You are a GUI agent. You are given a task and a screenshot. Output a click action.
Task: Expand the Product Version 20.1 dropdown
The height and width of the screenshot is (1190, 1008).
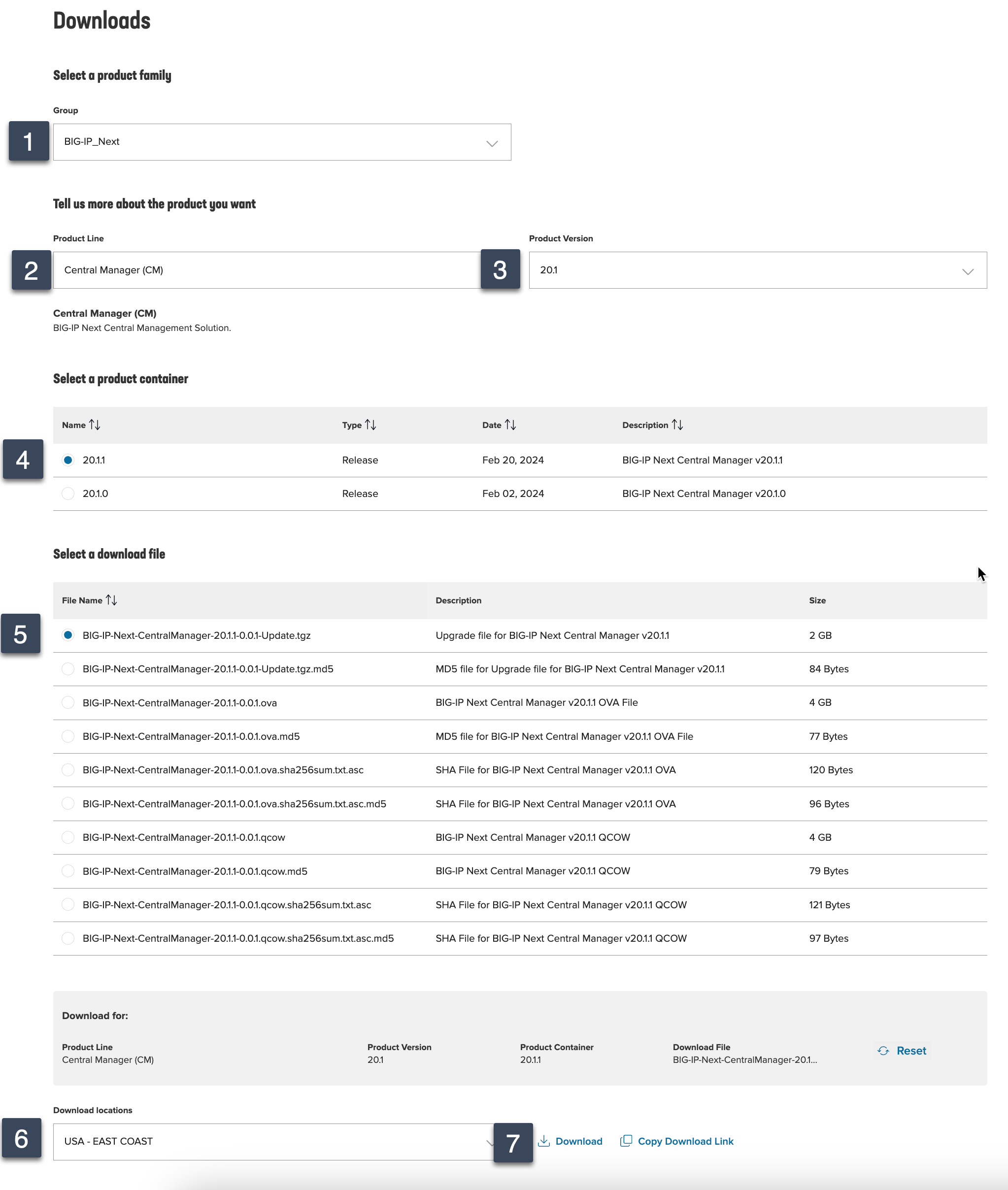click(757, 270)
